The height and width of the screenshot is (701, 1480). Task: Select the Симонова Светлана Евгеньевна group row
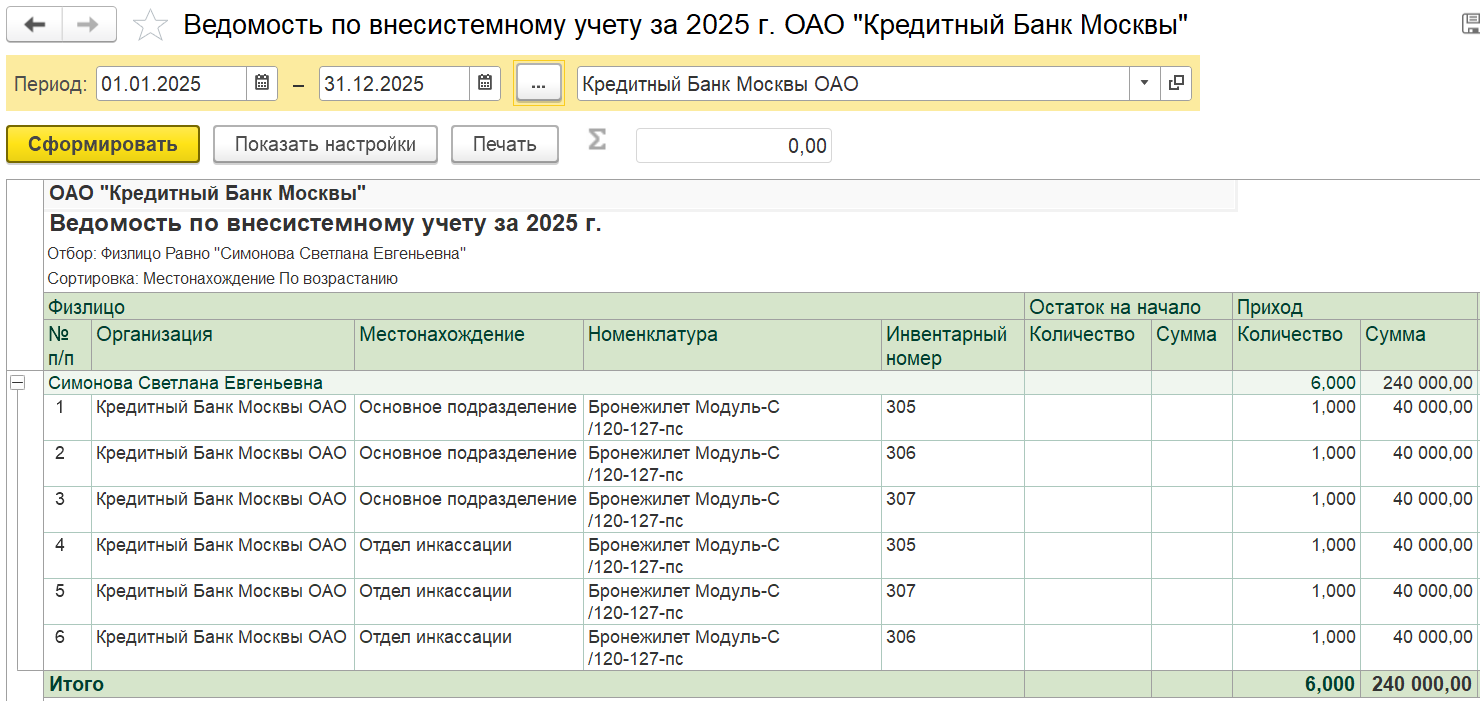(x=186, y=383)
